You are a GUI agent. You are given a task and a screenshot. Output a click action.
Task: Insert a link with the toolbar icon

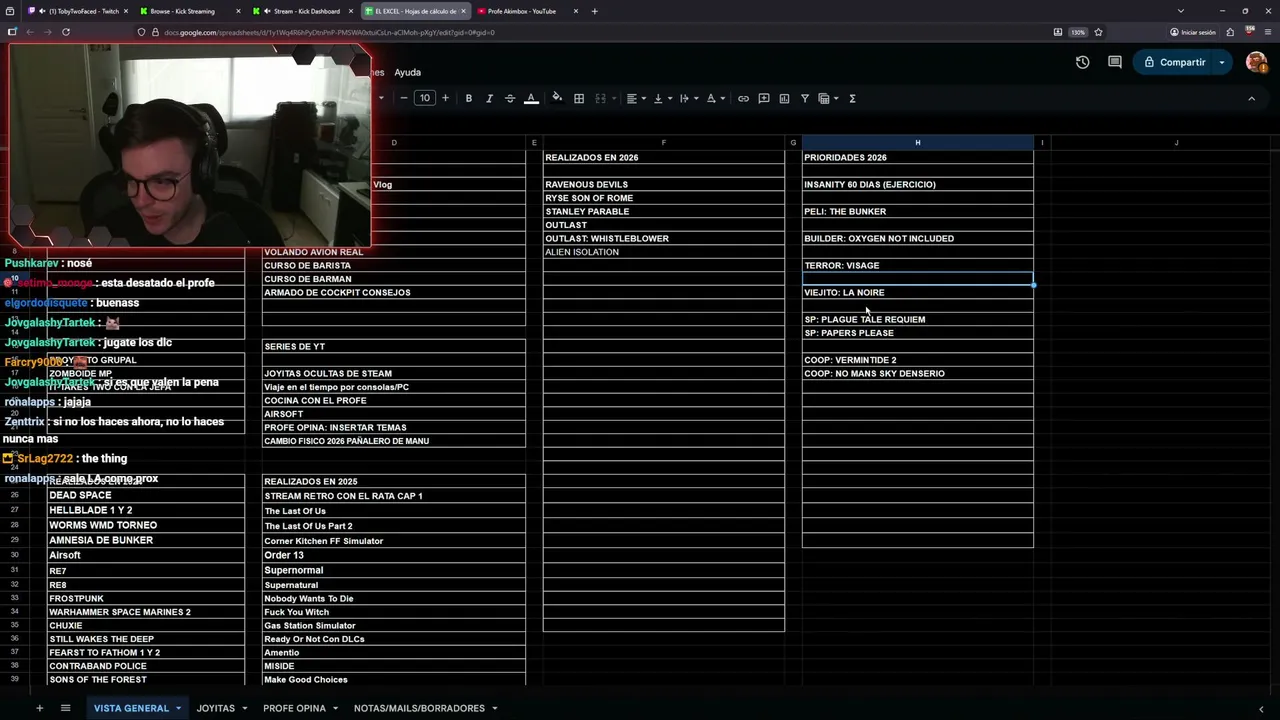743,98
